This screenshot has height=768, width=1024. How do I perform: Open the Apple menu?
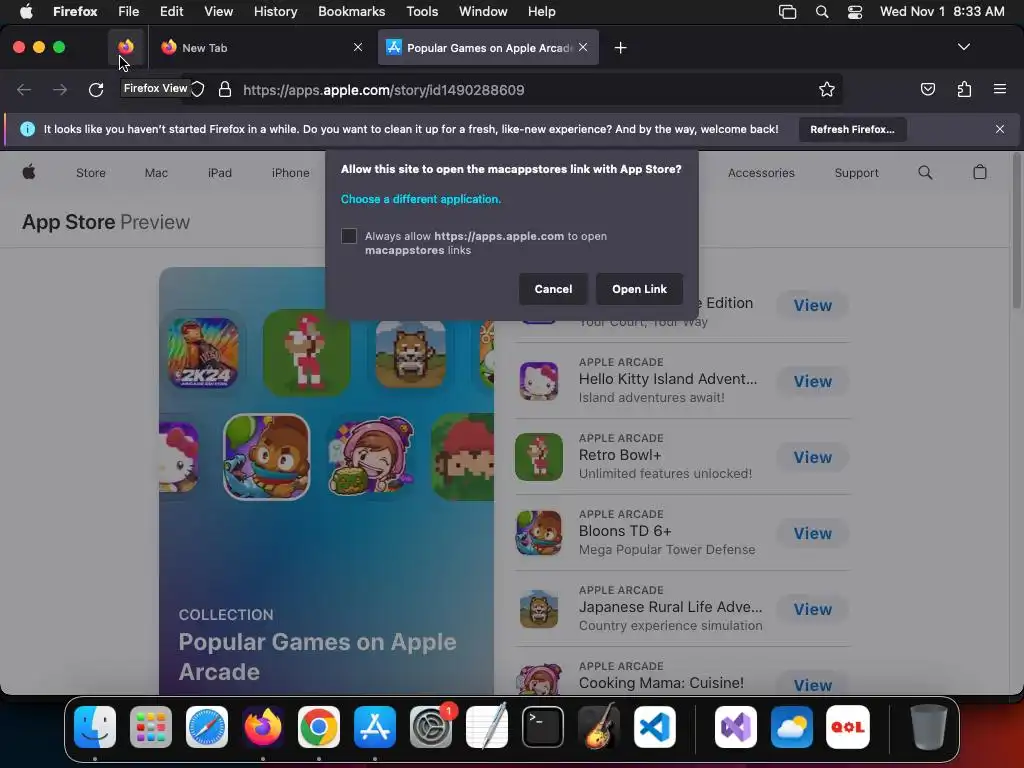click(x=26, y=12)
